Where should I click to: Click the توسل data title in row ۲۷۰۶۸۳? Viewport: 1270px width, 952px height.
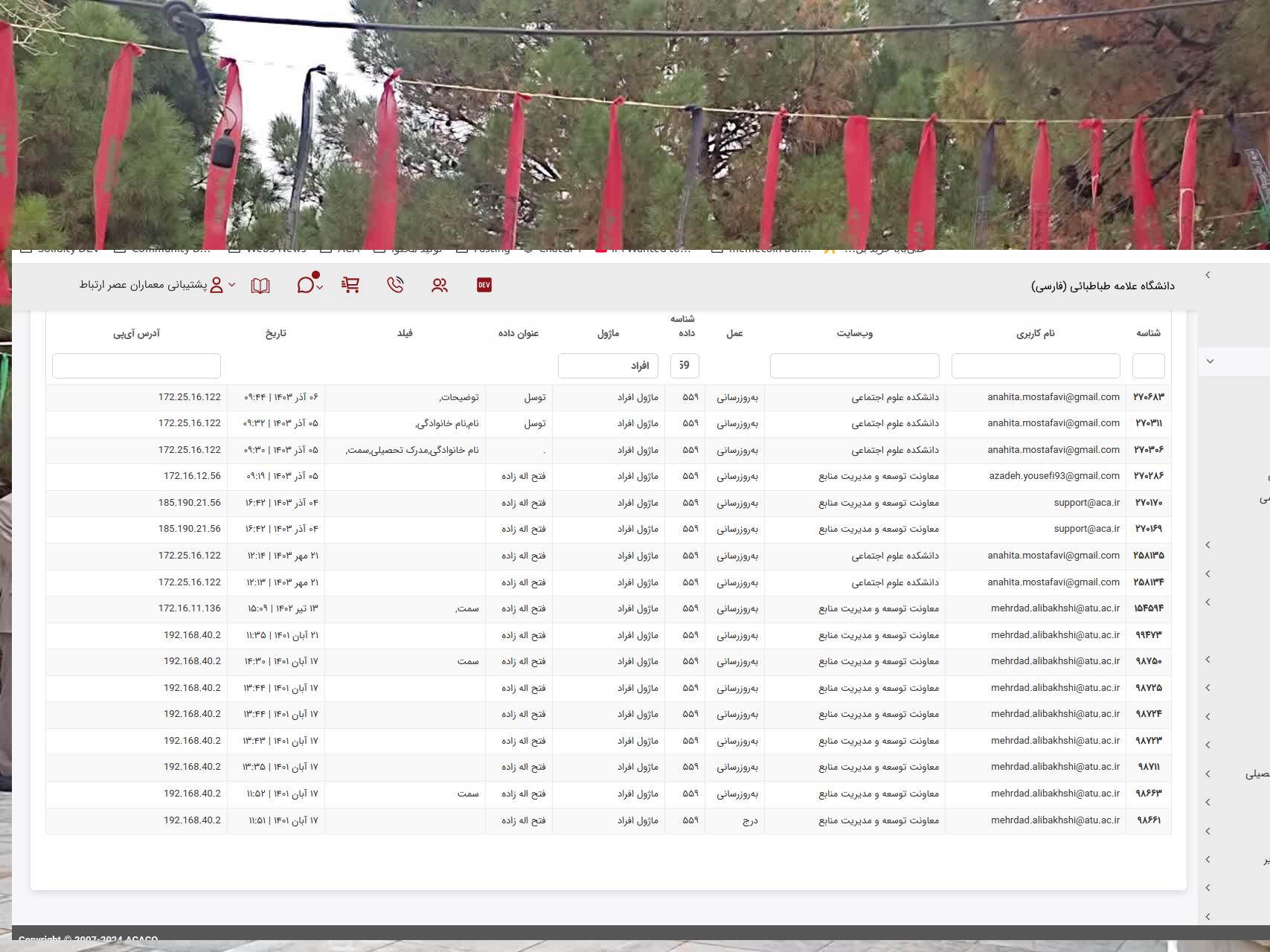click(x=535, y=397)
